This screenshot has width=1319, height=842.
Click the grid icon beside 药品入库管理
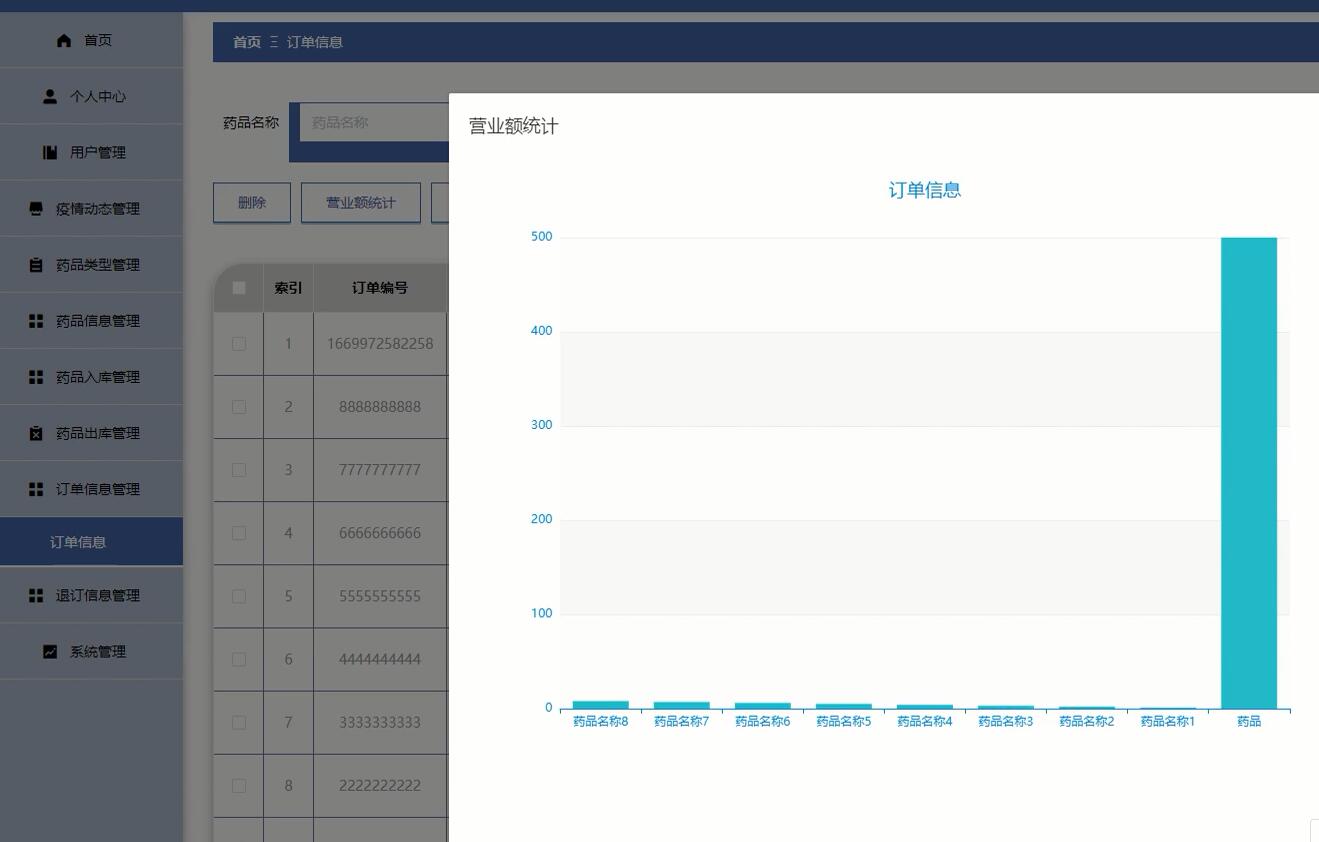click(36, 377)
